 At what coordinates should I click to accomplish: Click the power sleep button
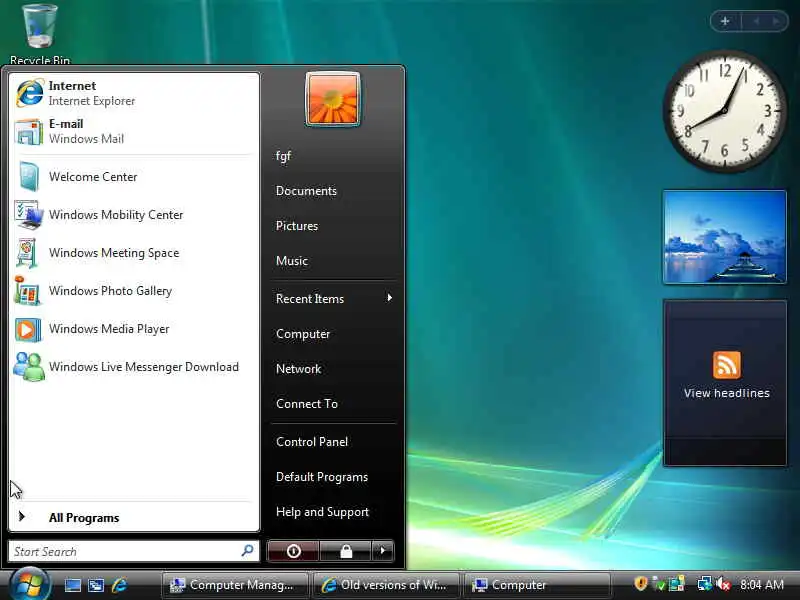point(293,551)
